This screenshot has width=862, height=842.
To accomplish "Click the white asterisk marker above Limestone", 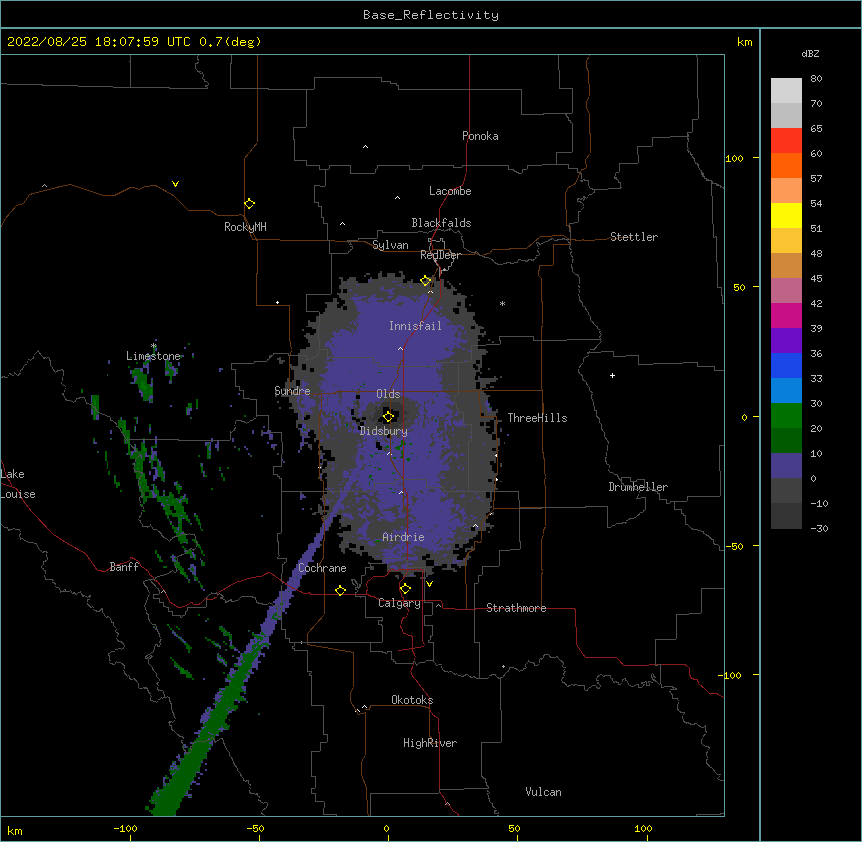I will tap(153, 346).
